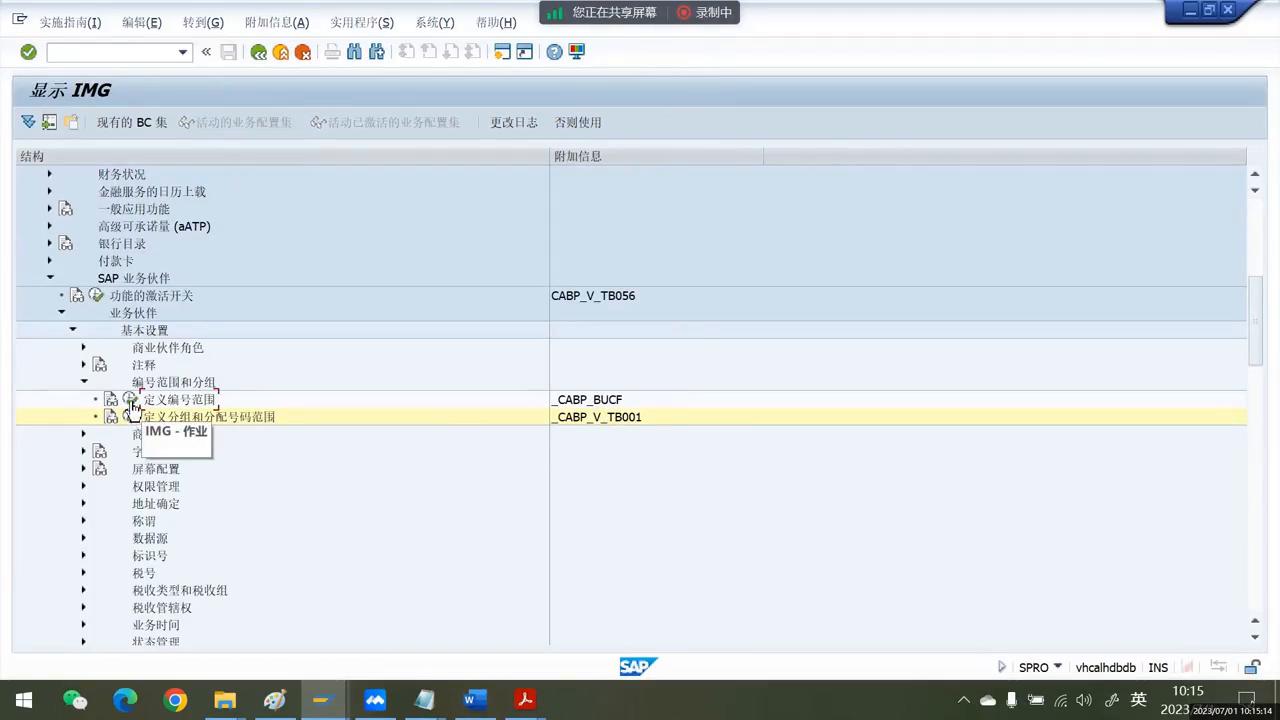The image size is (1280, 720).
Task: Click the Save diskette icon
Action: click(x=229, y=52)
